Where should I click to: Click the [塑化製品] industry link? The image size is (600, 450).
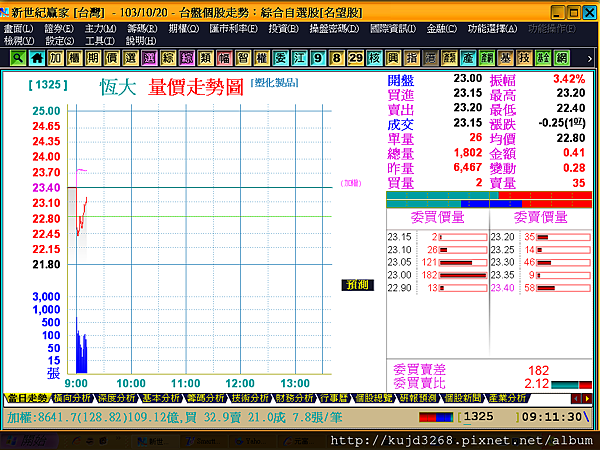click(274, 83)
